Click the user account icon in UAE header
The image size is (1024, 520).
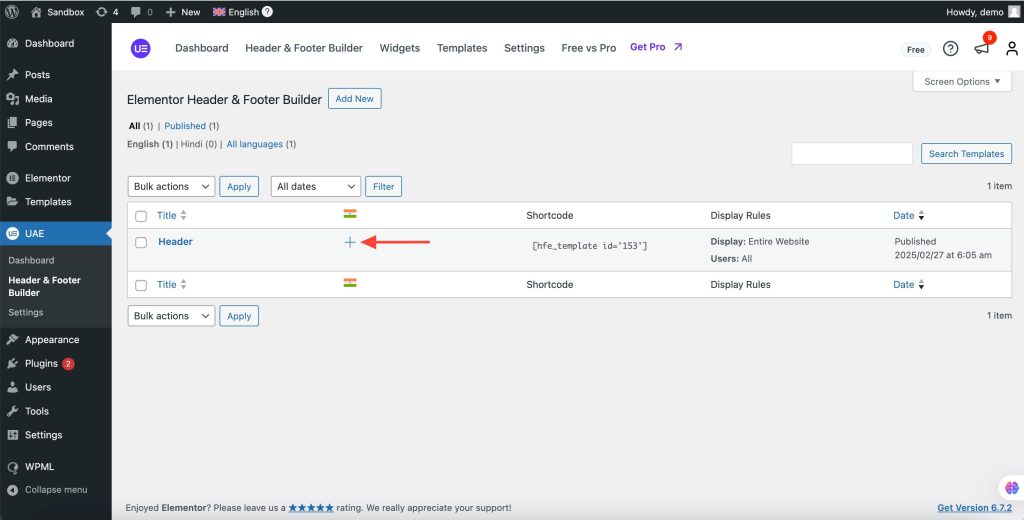1012,48
